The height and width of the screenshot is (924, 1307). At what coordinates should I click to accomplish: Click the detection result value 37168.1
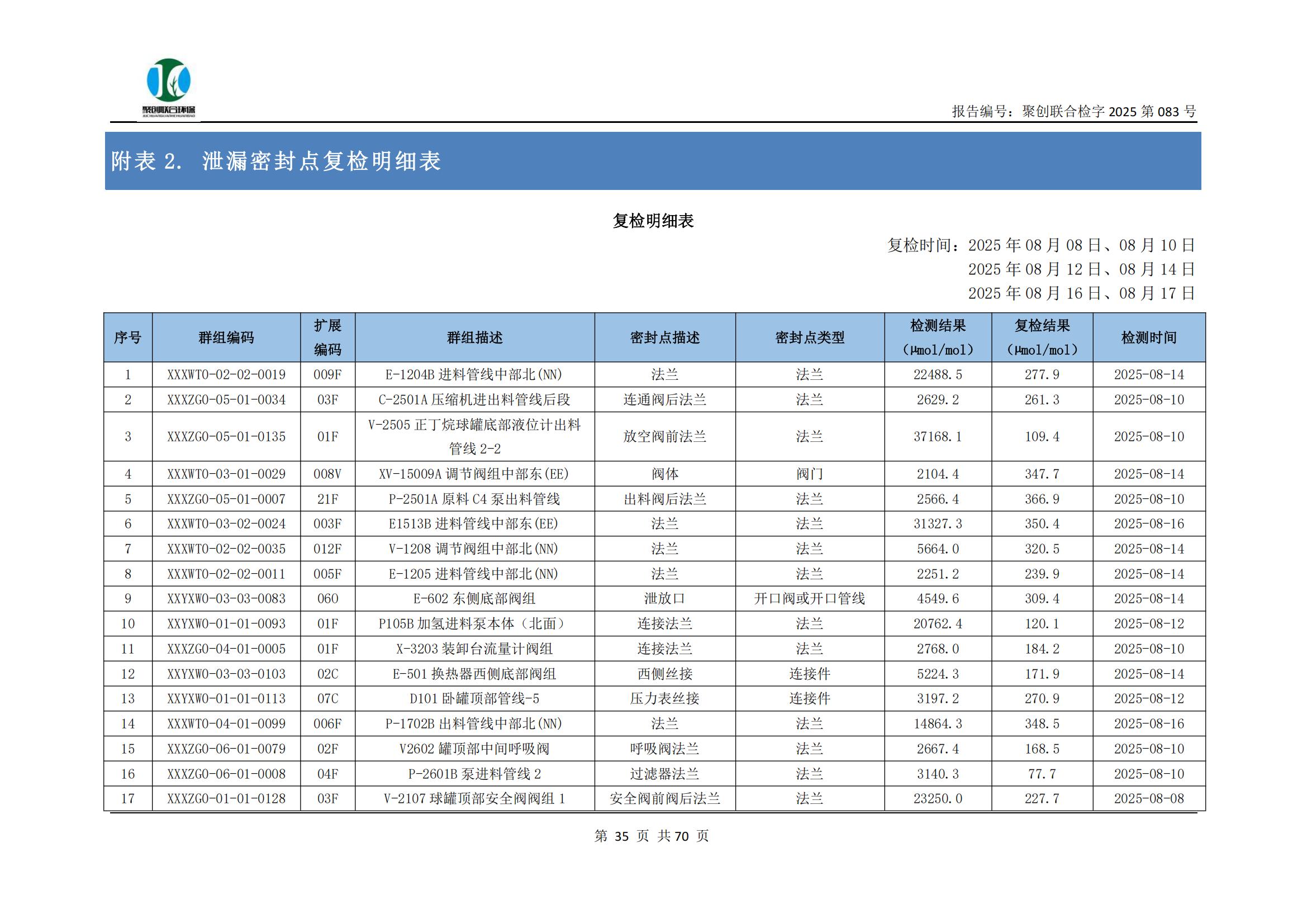coord(937,436)
